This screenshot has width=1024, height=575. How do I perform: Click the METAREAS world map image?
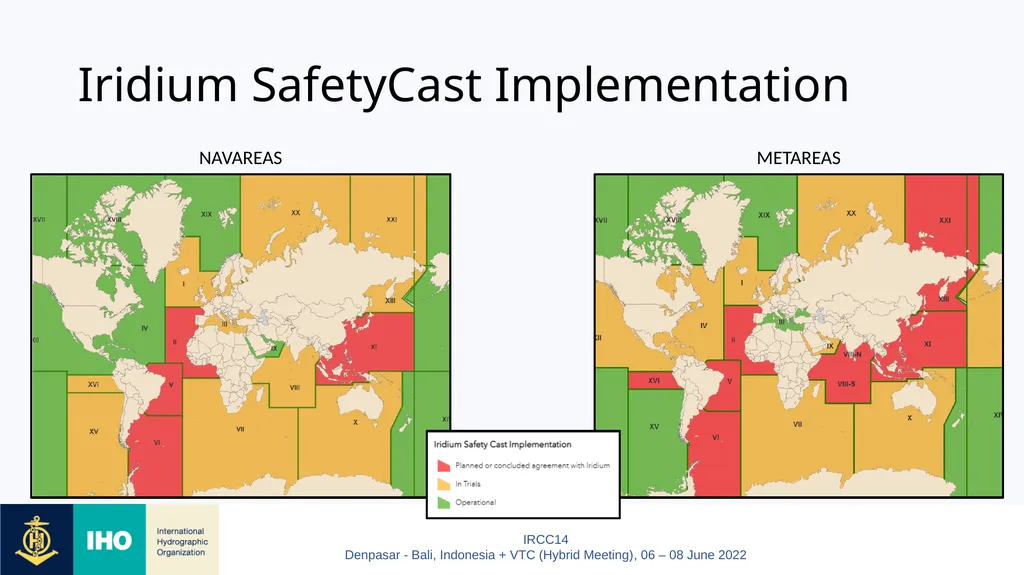799,336
